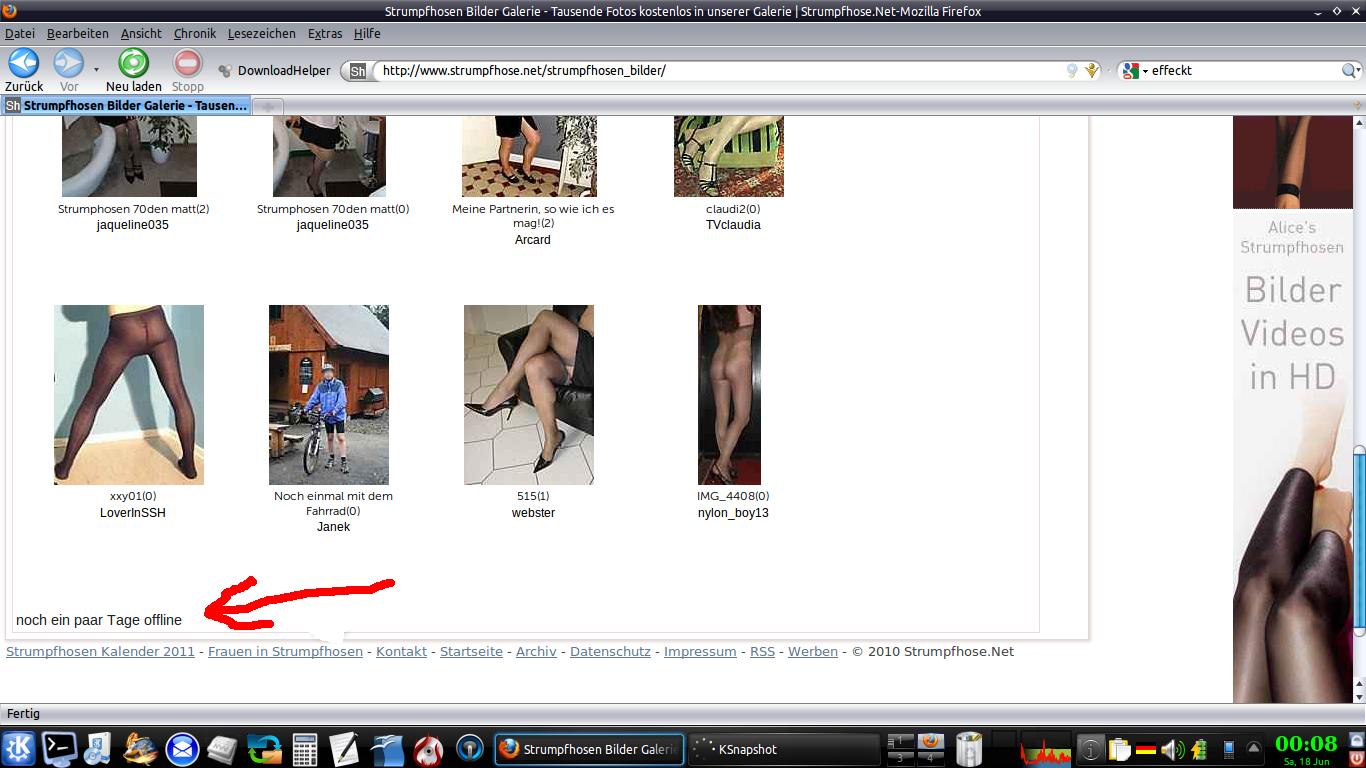Viewport: 1366px width, 768px height.
Task: Open the trash bin in the panel
Action: click(968, 748)
